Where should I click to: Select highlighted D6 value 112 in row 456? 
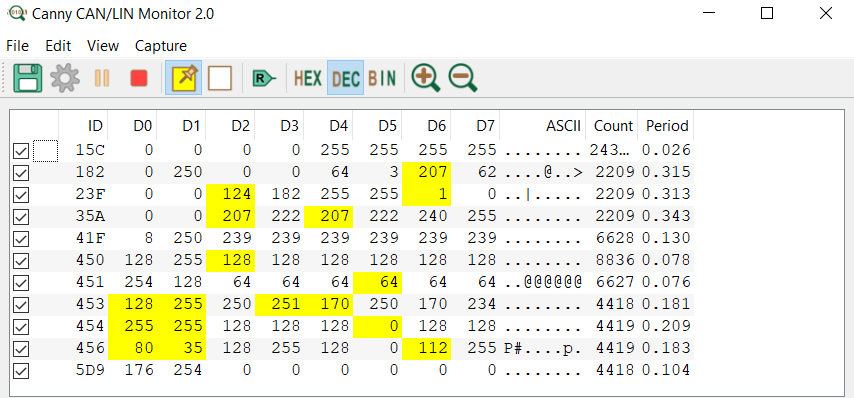[x=426, y=348]
